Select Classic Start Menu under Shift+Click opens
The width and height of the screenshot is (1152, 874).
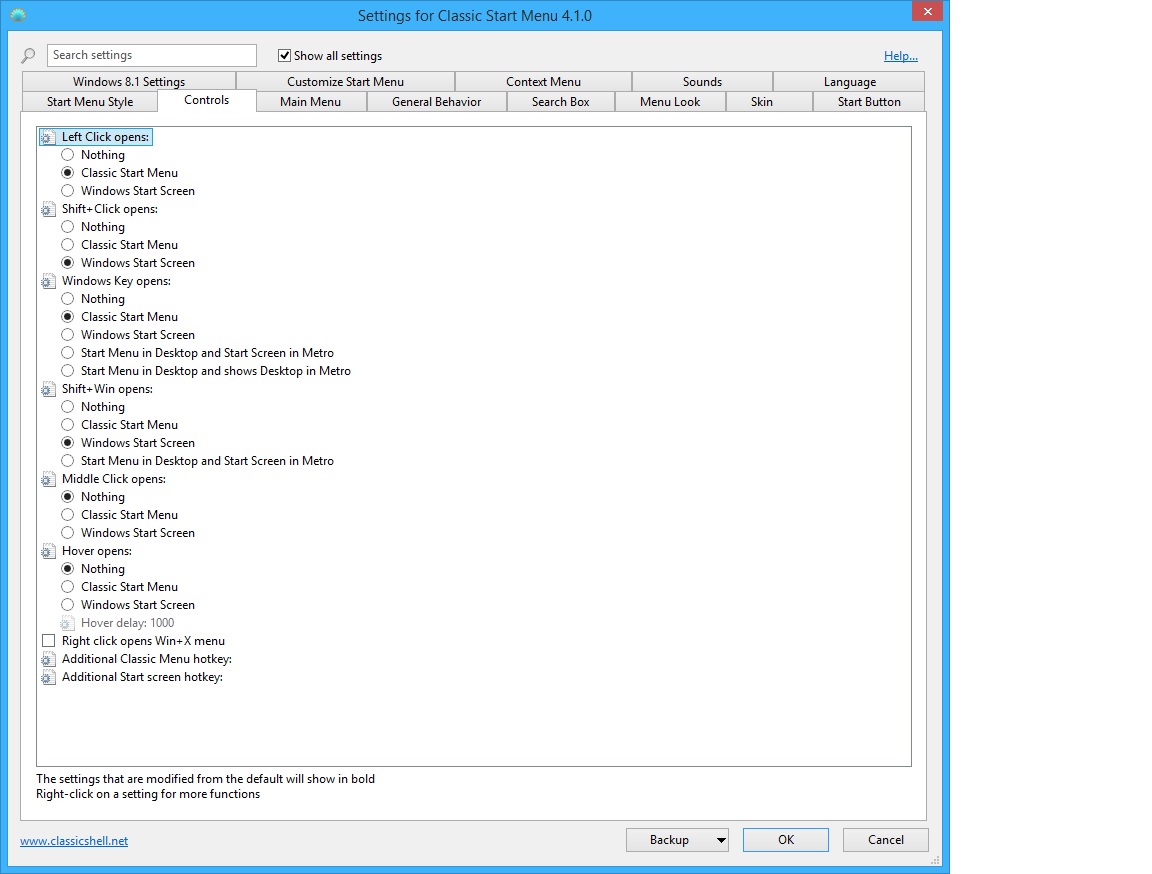click(x=68, y=245)
